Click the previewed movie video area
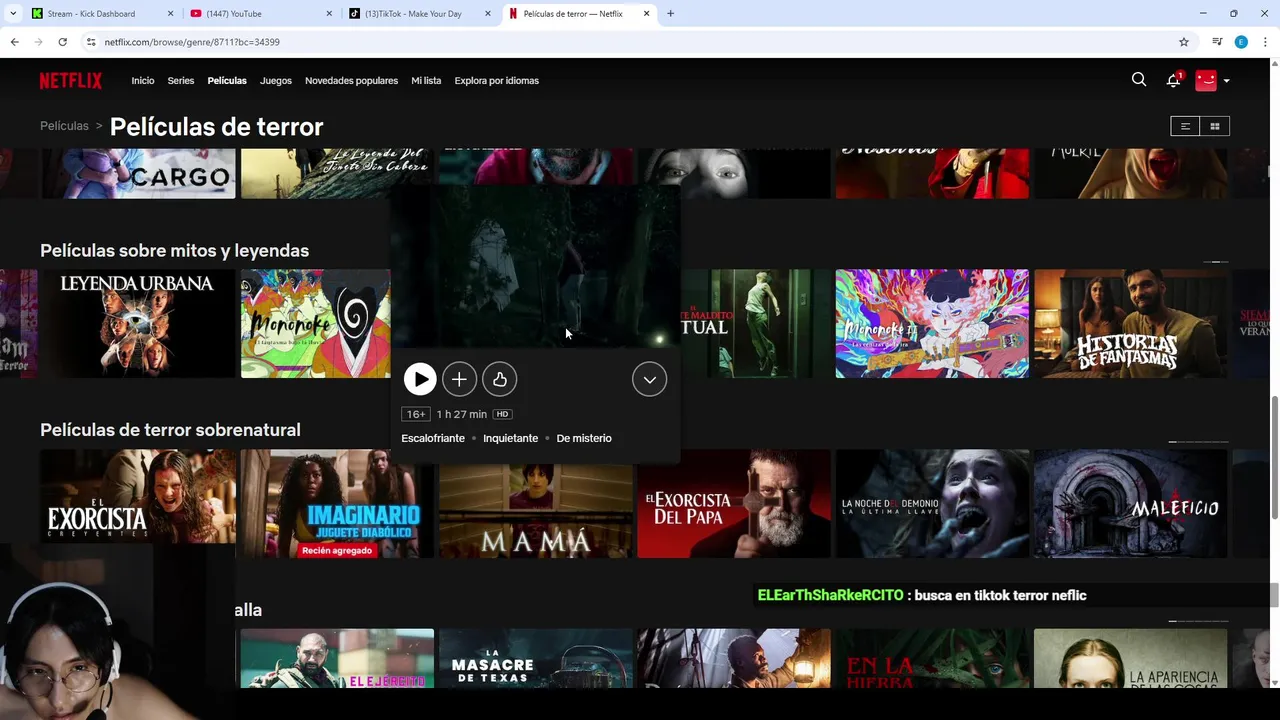Screen dimensions: 1280x720 coord(535,267)
